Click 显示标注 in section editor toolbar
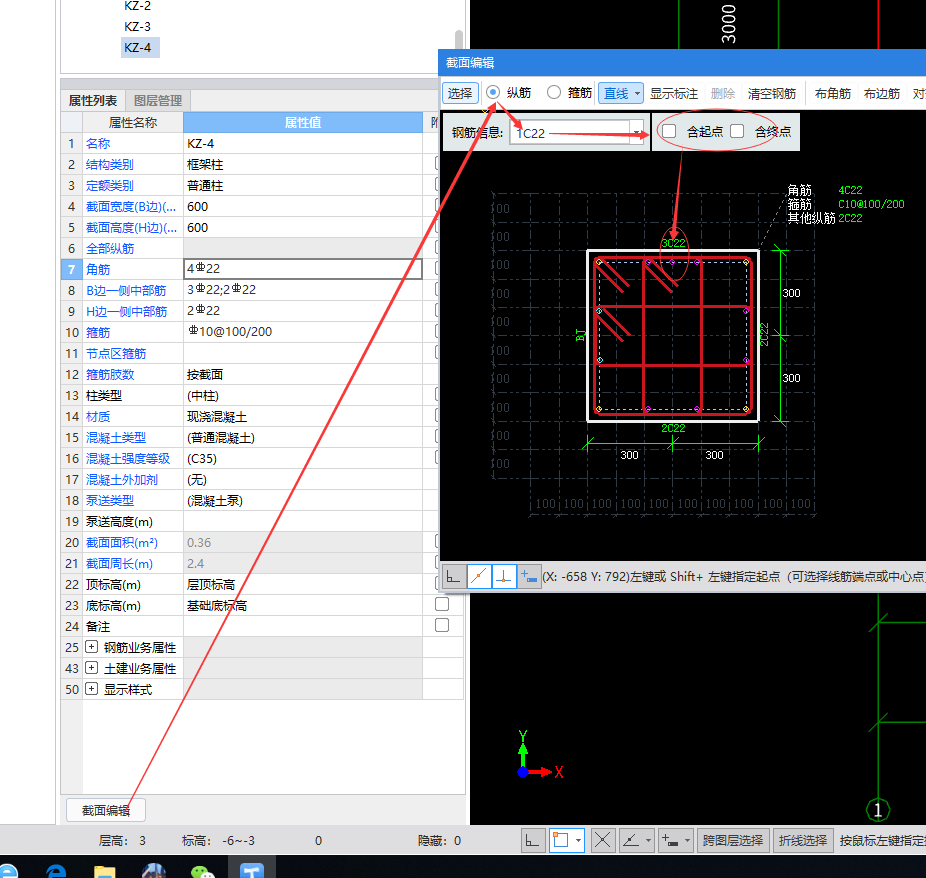Viewport: 926px width, 878px height. pos(674,93)
